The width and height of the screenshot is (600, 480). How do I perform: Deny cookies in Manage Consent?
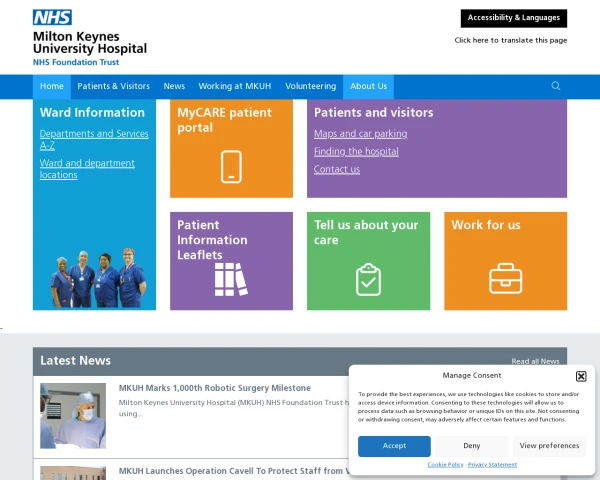tap(471, 446)
